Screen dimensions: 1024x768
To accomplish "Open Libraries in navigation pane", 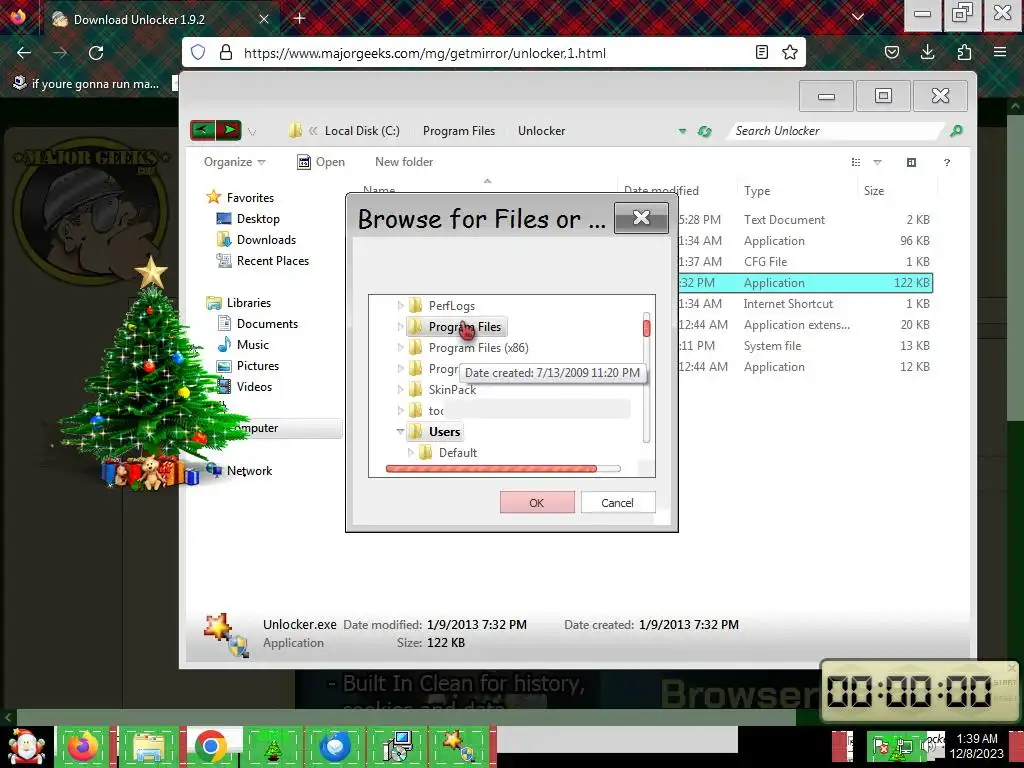I will tap(249, 302).
